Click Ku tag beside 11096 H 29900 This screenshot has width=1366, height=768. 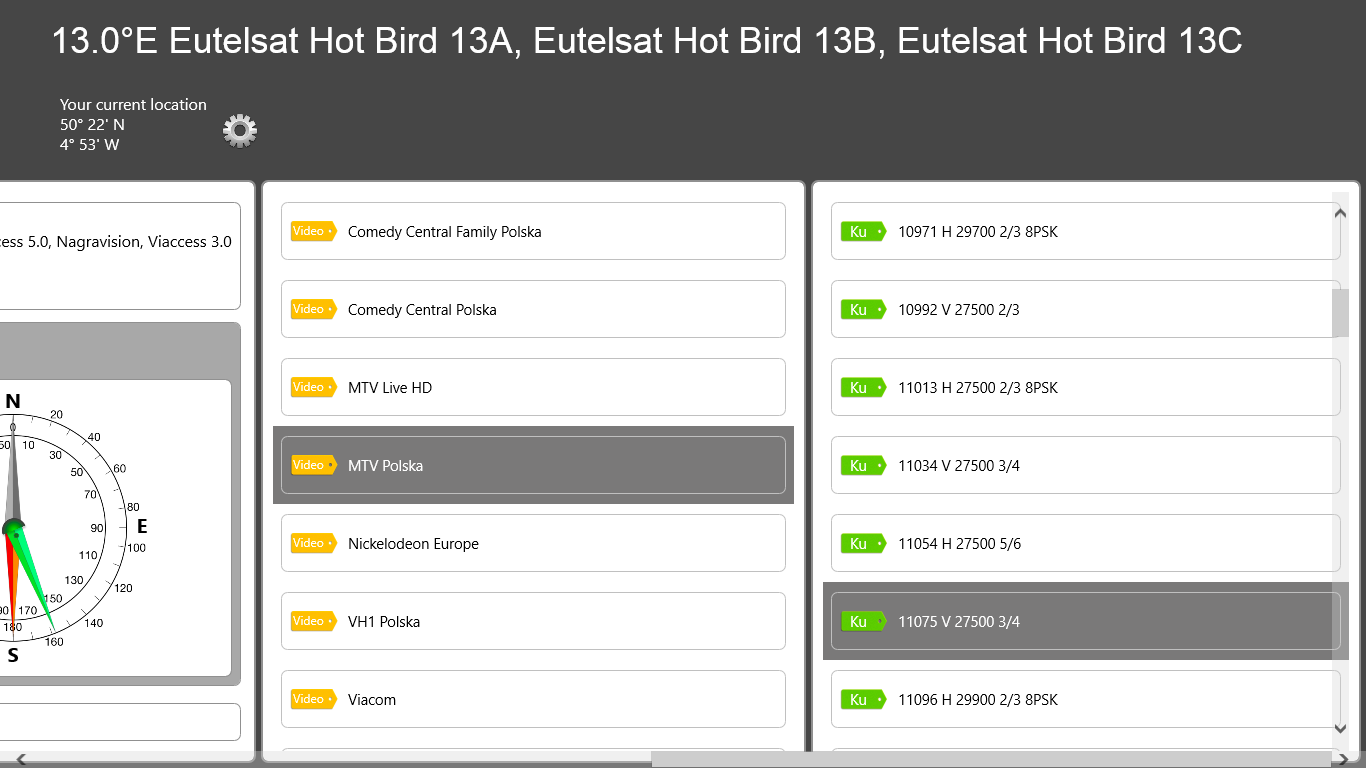862,699
